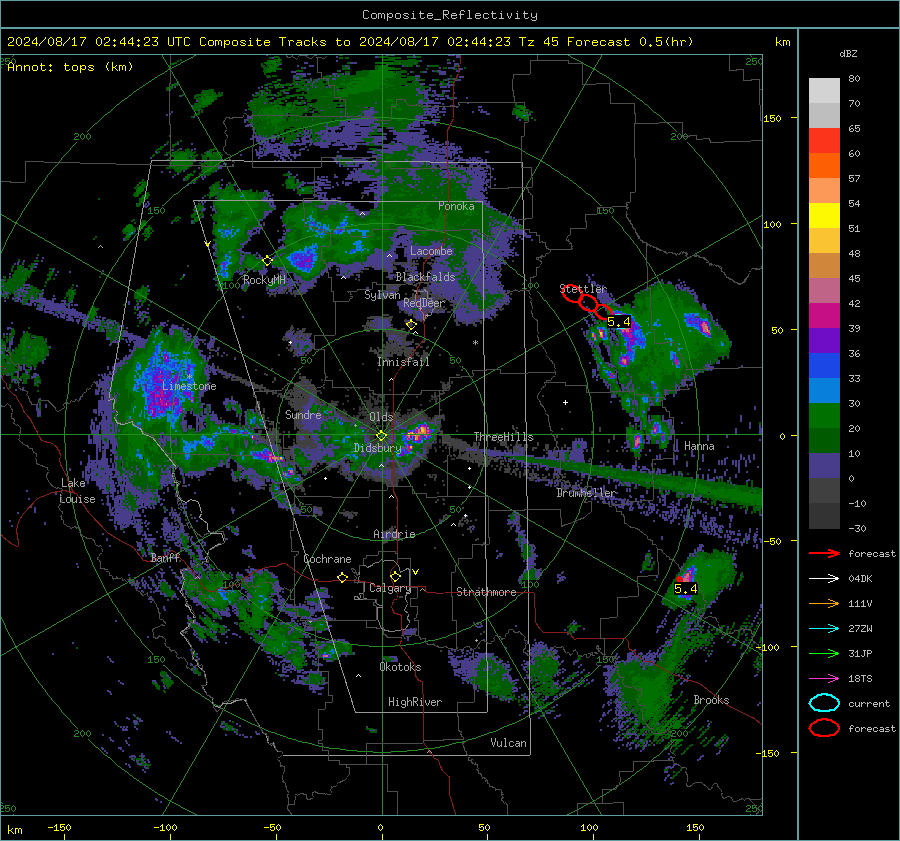Click the light grey top swatch beside 80
This screenshot has height=841, width=900.
point(824,91)
